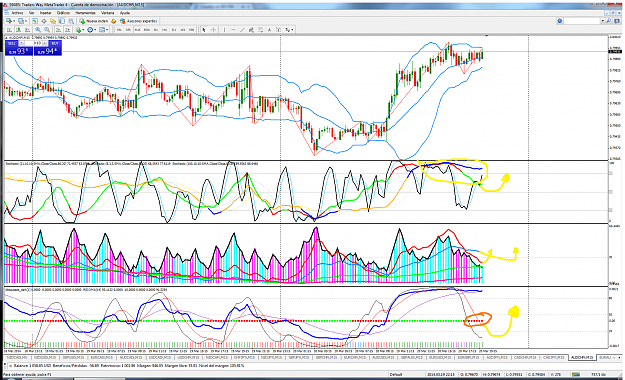The height and width of the screenshot is (380, 625).
Task: Increase the one-click trade volume arrow
Action: click(45, 43)
